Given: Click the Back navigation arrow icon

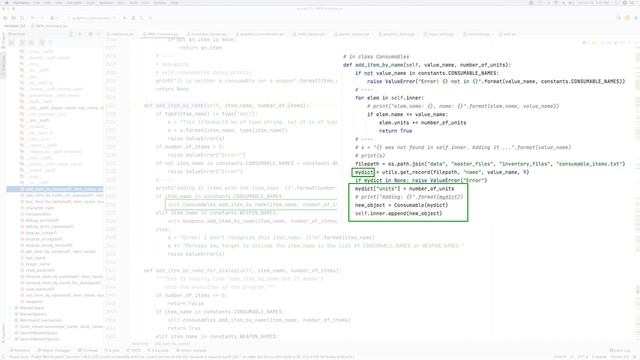Looking at the screenshot, I should pos(33,18).
